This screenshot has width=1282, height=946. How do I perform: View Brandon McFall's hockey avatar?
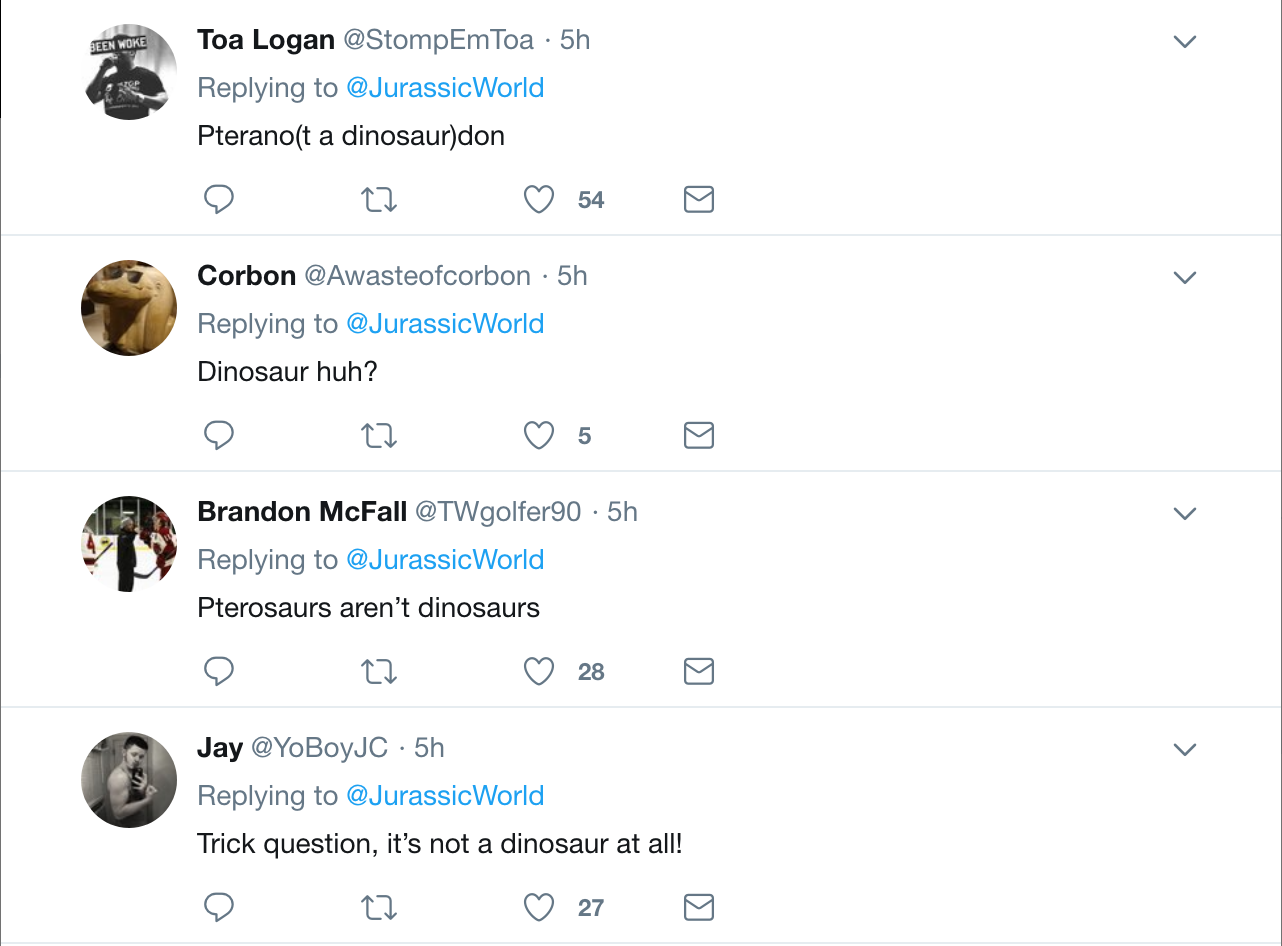[x=129, y=544]
